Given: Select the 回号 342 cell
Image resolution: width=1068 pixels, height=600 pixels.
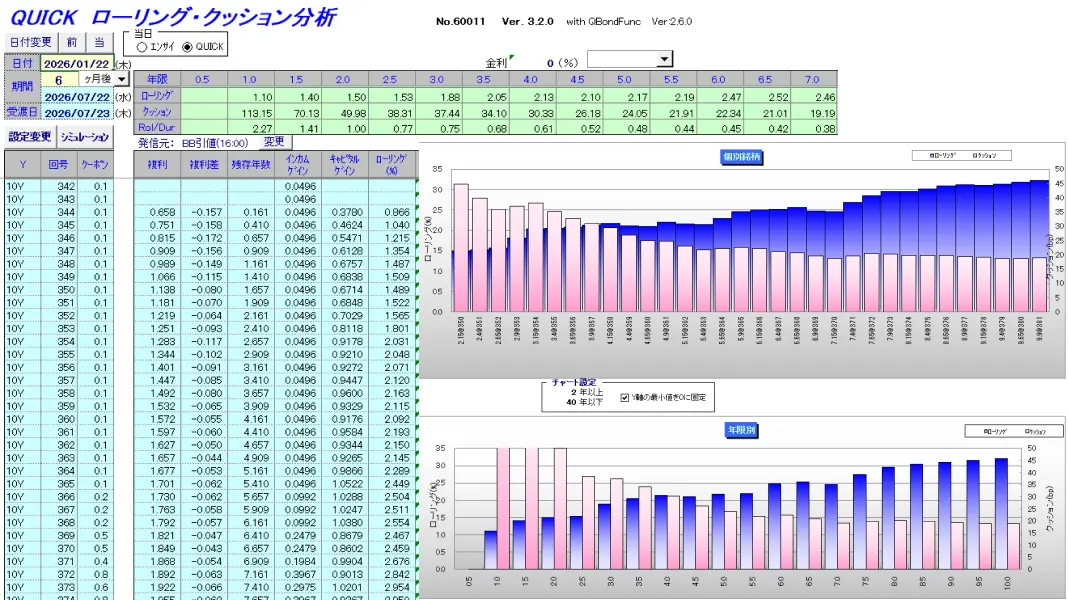Looking at the screenshot, I should click(59, 186).
